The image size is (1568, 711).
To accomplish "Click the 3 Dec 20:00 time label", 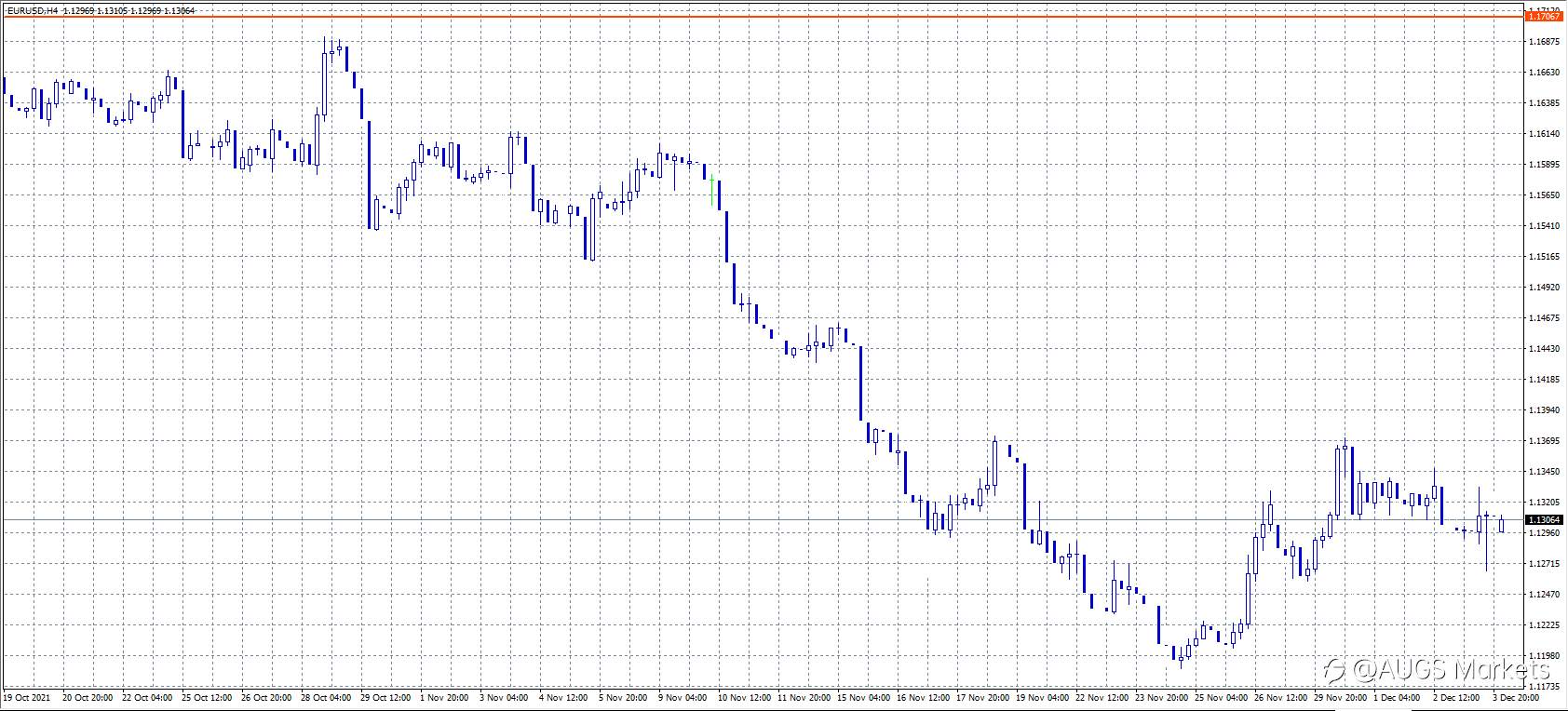I will 1517,697.
